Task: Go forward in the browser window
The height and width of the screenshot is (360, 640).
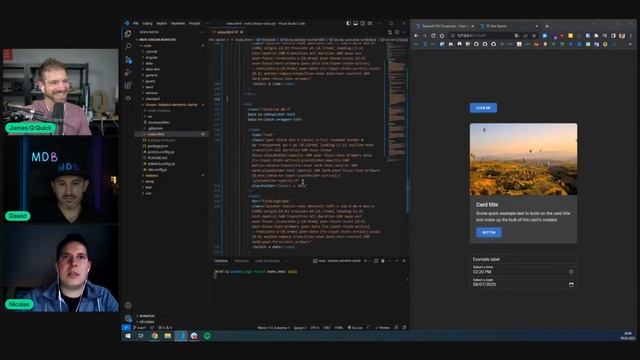Action: point(424,36)
